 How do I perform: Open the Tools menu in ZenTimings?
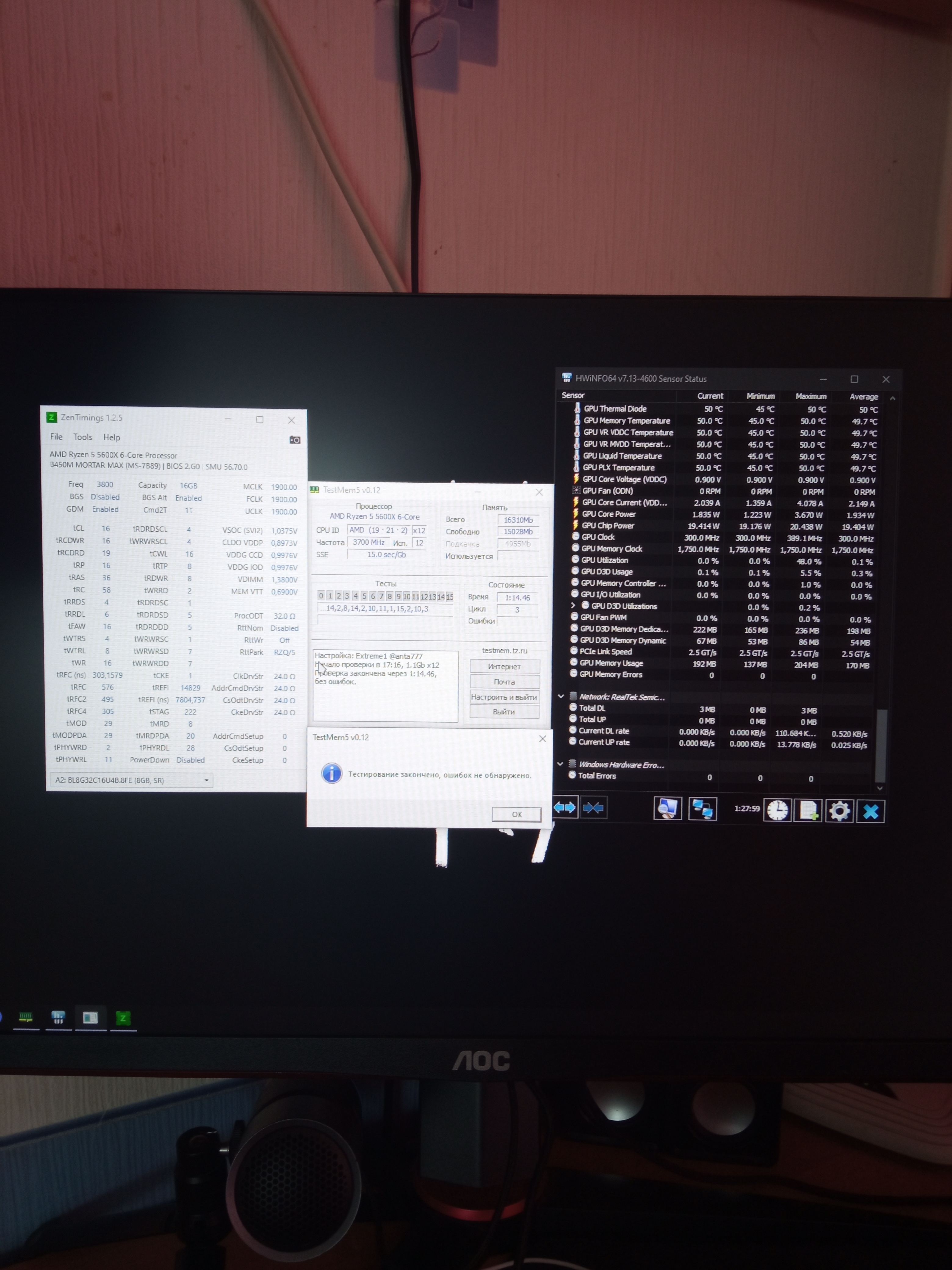(x=83, y=437)
